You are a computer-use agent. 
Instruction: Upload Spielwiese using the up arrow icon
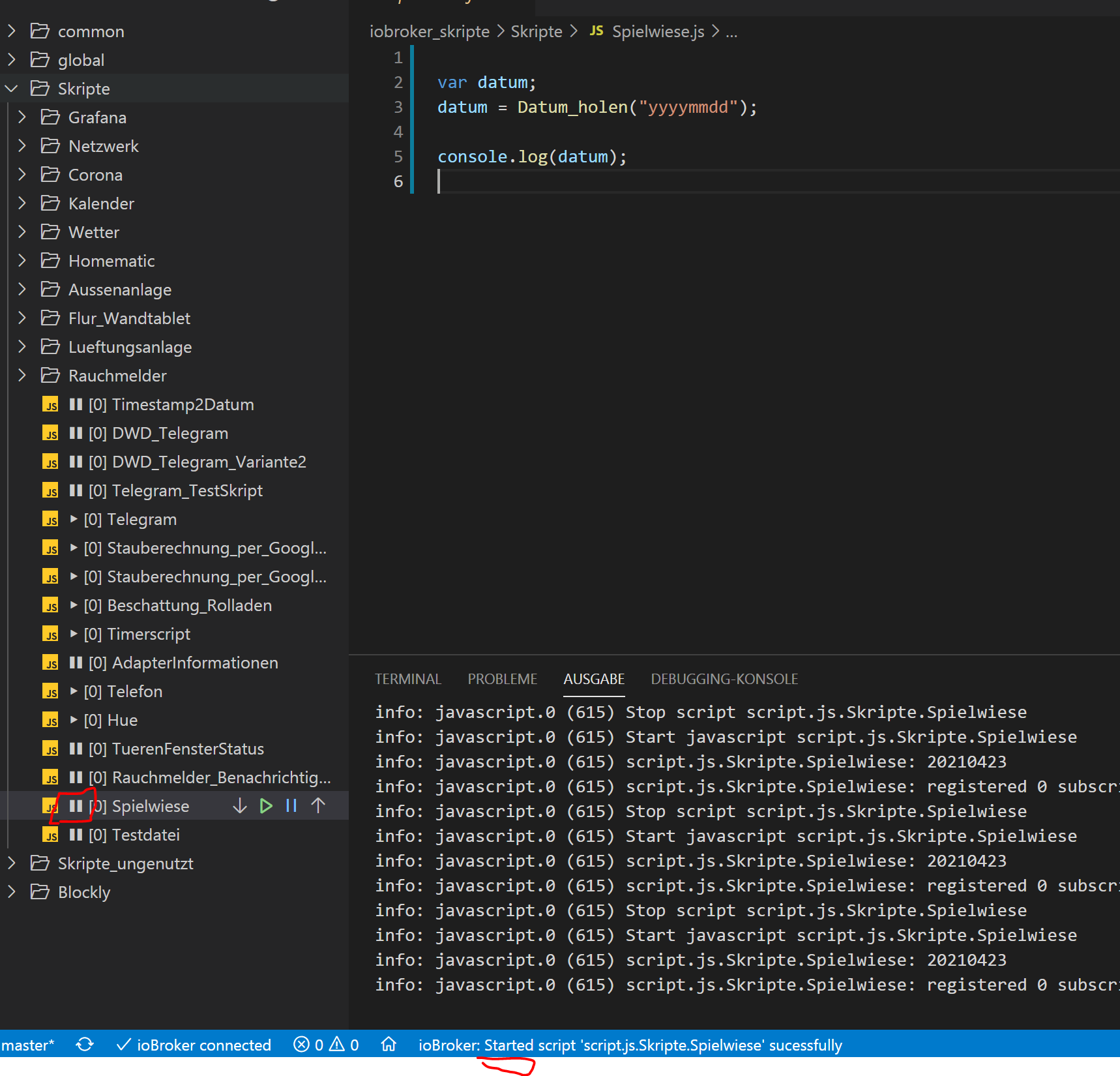318,805
